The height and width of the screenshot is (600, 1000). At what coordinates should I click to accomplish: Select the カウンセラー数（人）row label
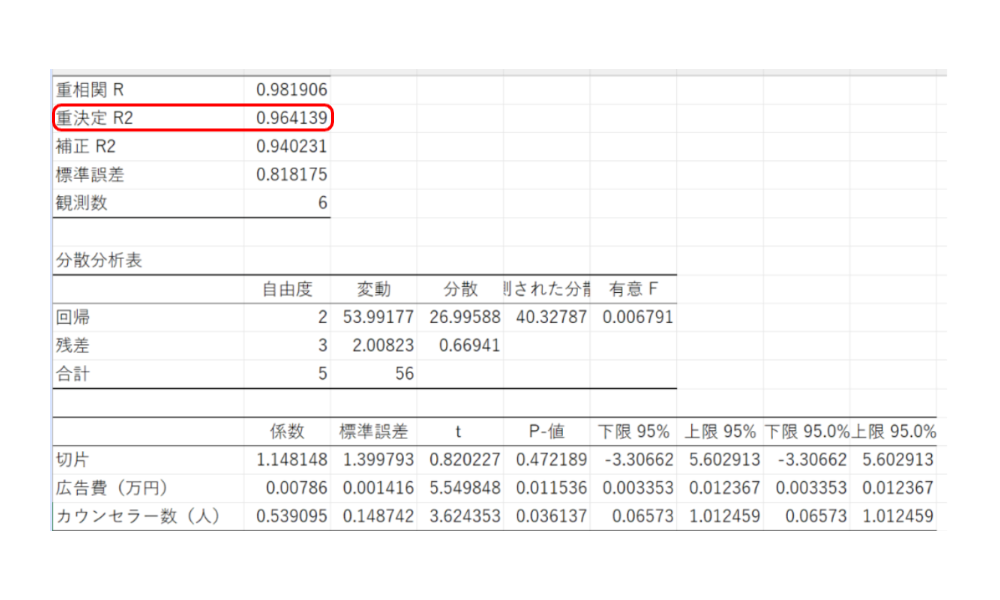137,516
